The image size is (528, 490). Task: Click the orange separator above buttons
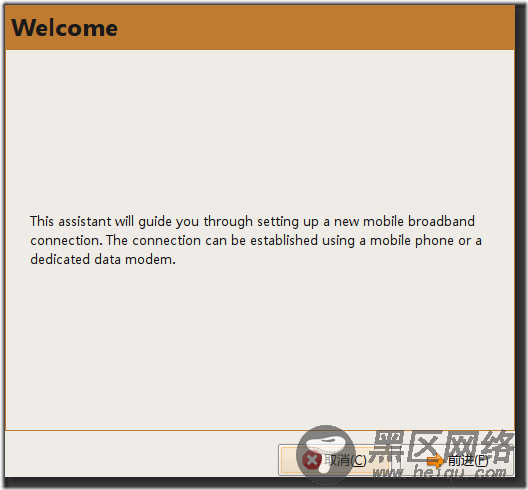[260, 430]
